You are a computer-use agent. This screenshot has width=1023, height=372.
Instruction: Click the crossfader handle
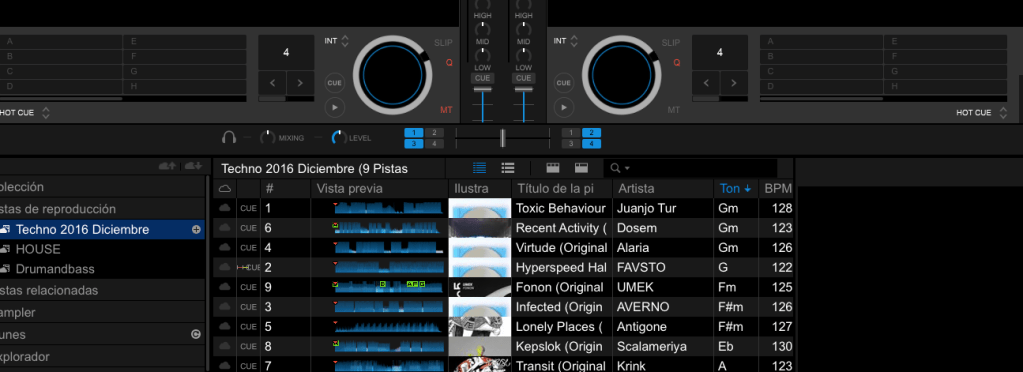[502, 138]
